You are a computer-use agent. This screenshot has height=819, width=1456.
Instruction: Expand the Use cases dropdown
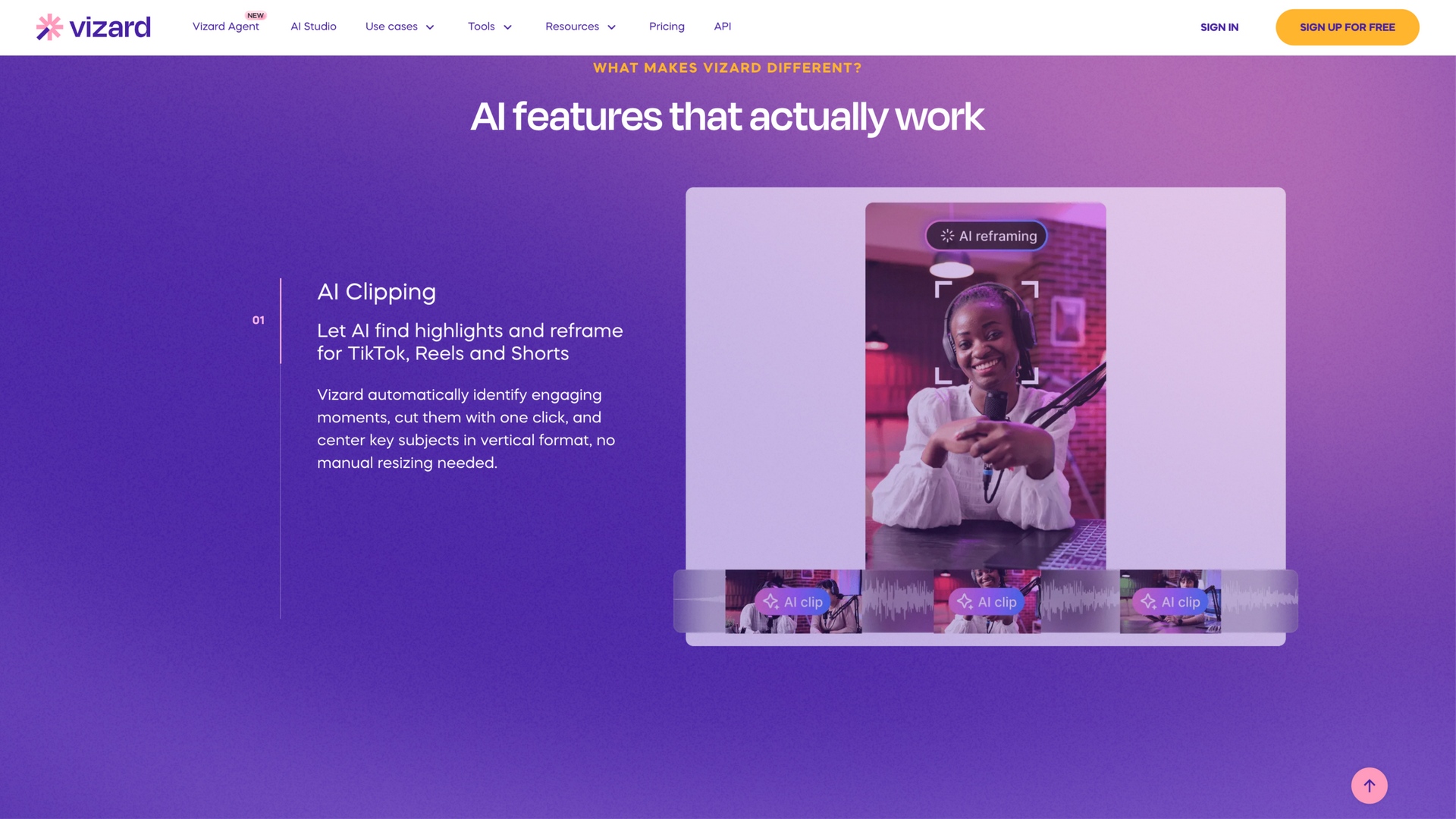tap(400, 27)
